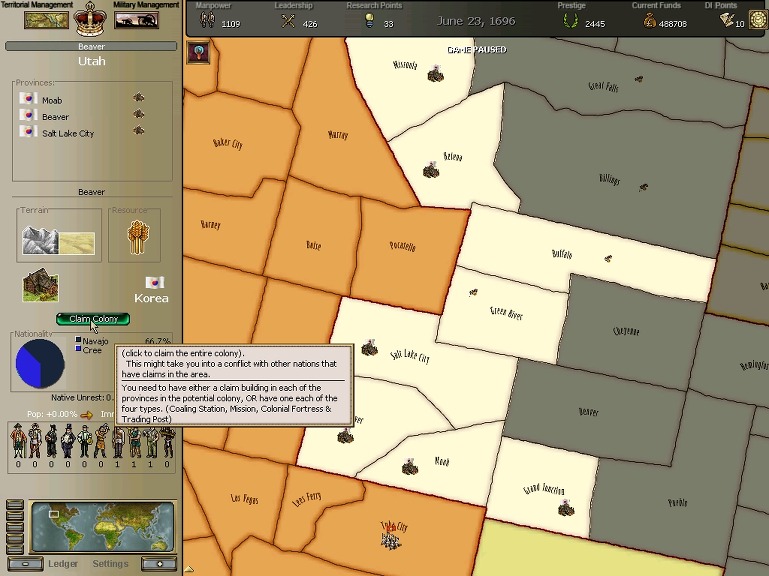Click the claim building icon beside Moab row
The height and width of the screenshot is (576, 769).
(138, 98)
